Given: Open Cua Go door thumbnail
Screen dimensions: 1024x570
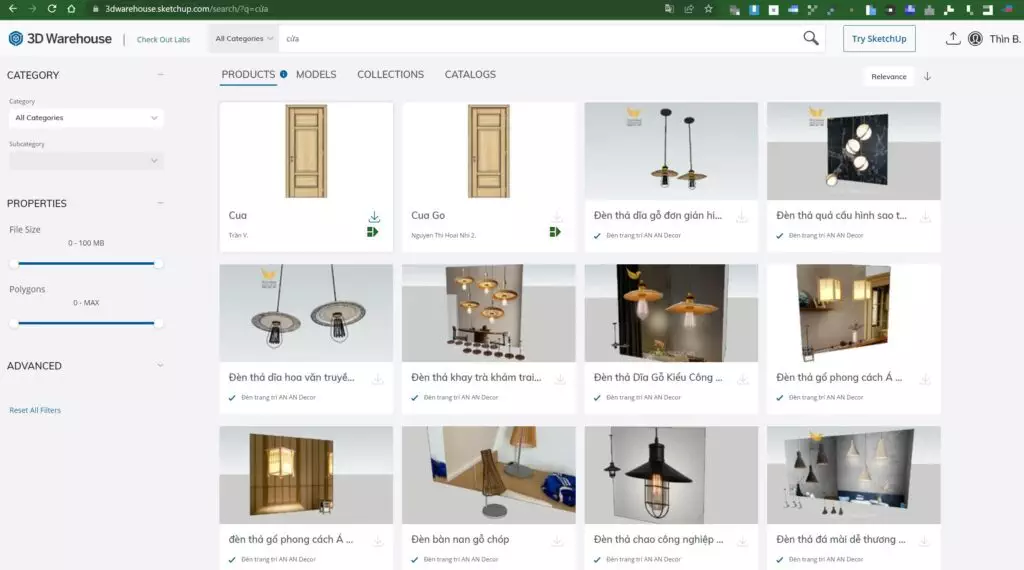Looking at the screenshot, I should click(488, 151).
